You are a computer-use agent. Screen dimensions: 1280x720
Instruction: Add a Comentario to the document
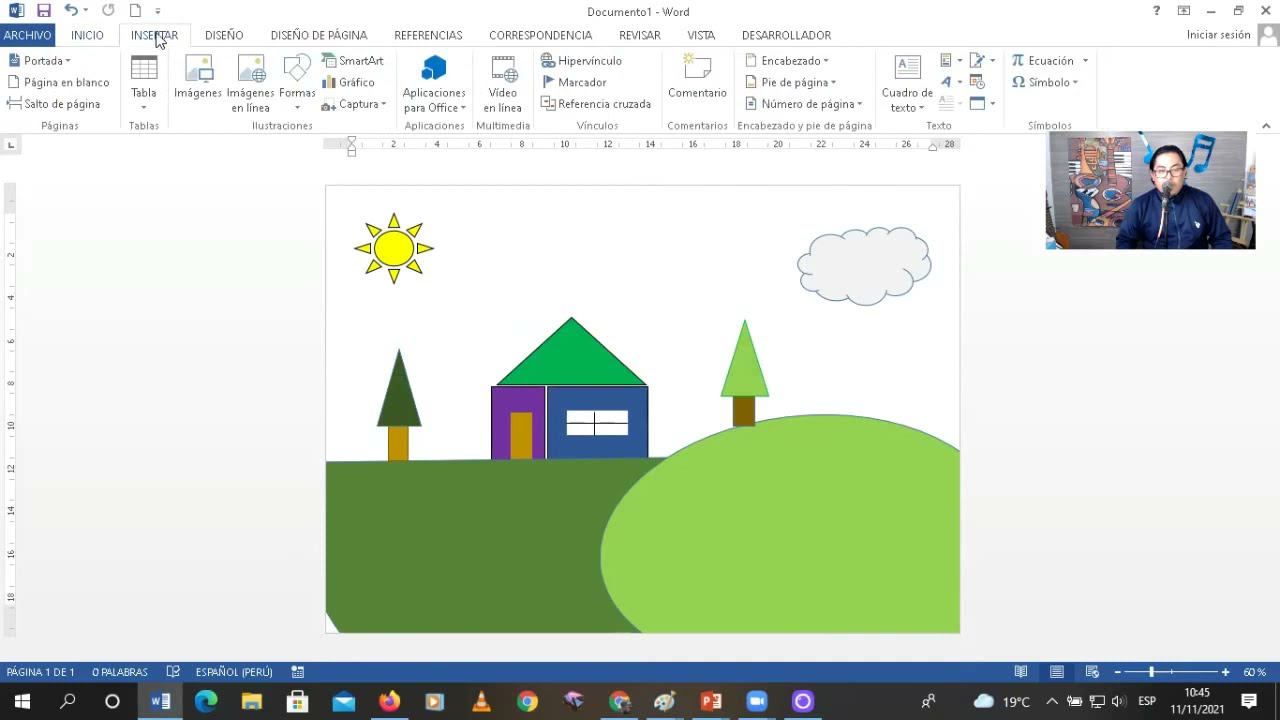[x=697, y=78]
